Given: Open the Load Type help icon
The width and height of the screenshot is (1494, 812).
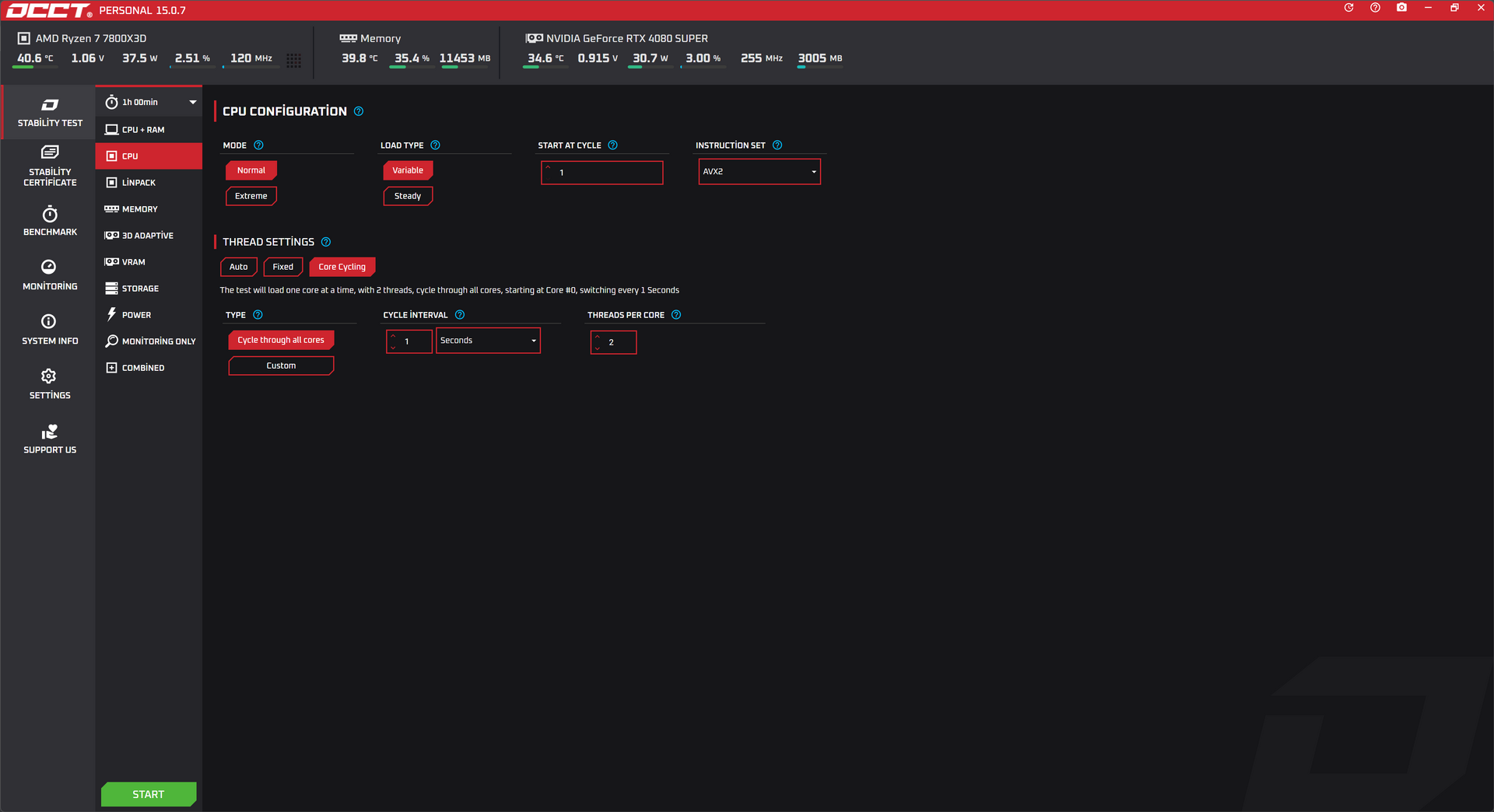Looking at the screenshot, I should pos(435,145).
